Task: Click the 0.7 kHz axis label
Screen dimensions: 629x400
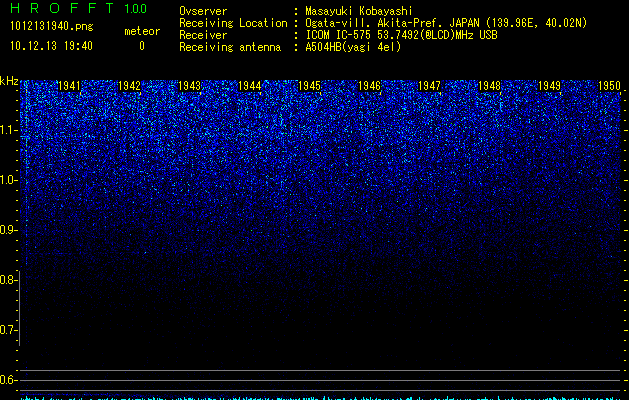Action: (7, 330)
